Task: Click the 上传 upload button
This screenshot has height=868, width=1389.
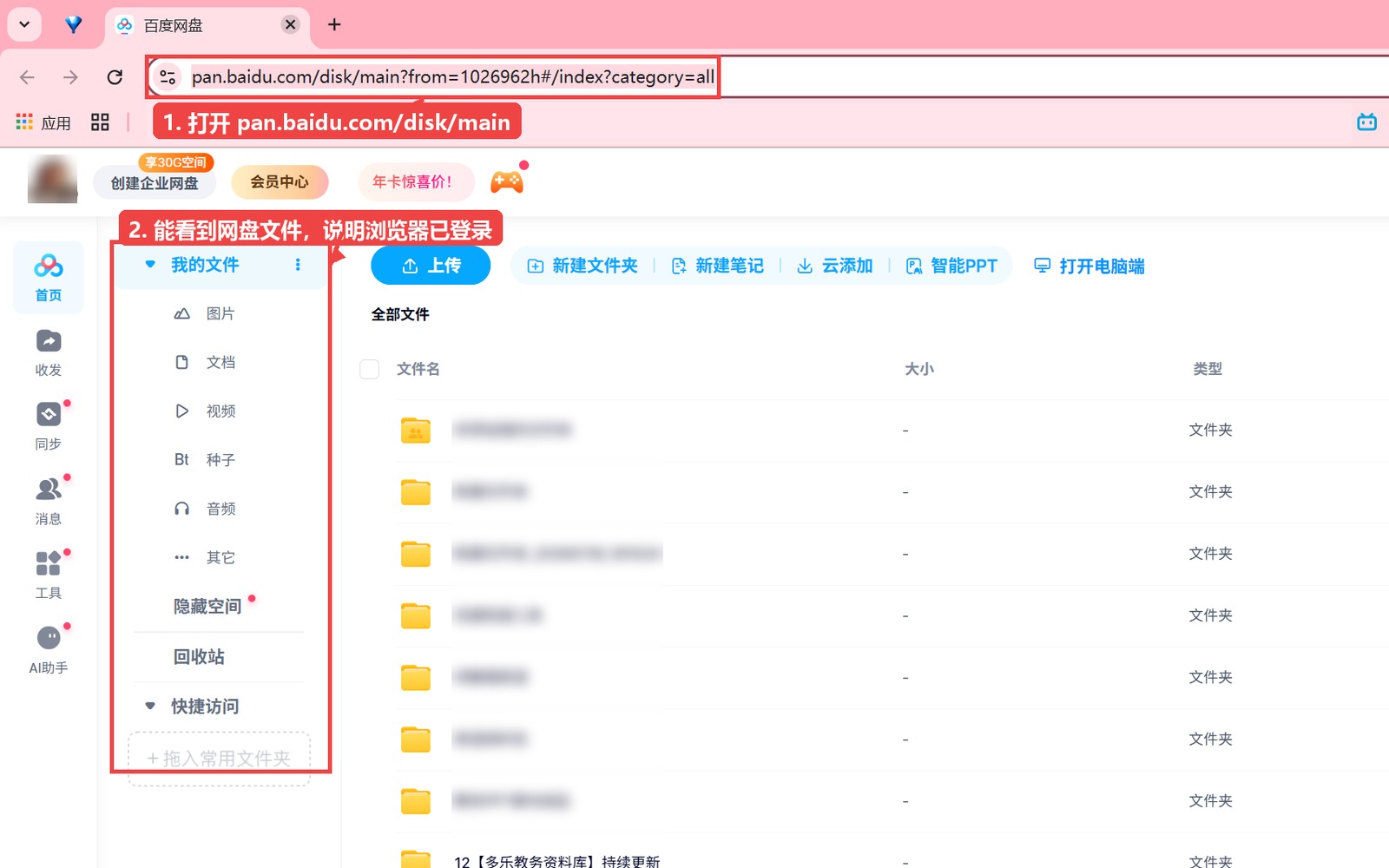Action: 431,266
